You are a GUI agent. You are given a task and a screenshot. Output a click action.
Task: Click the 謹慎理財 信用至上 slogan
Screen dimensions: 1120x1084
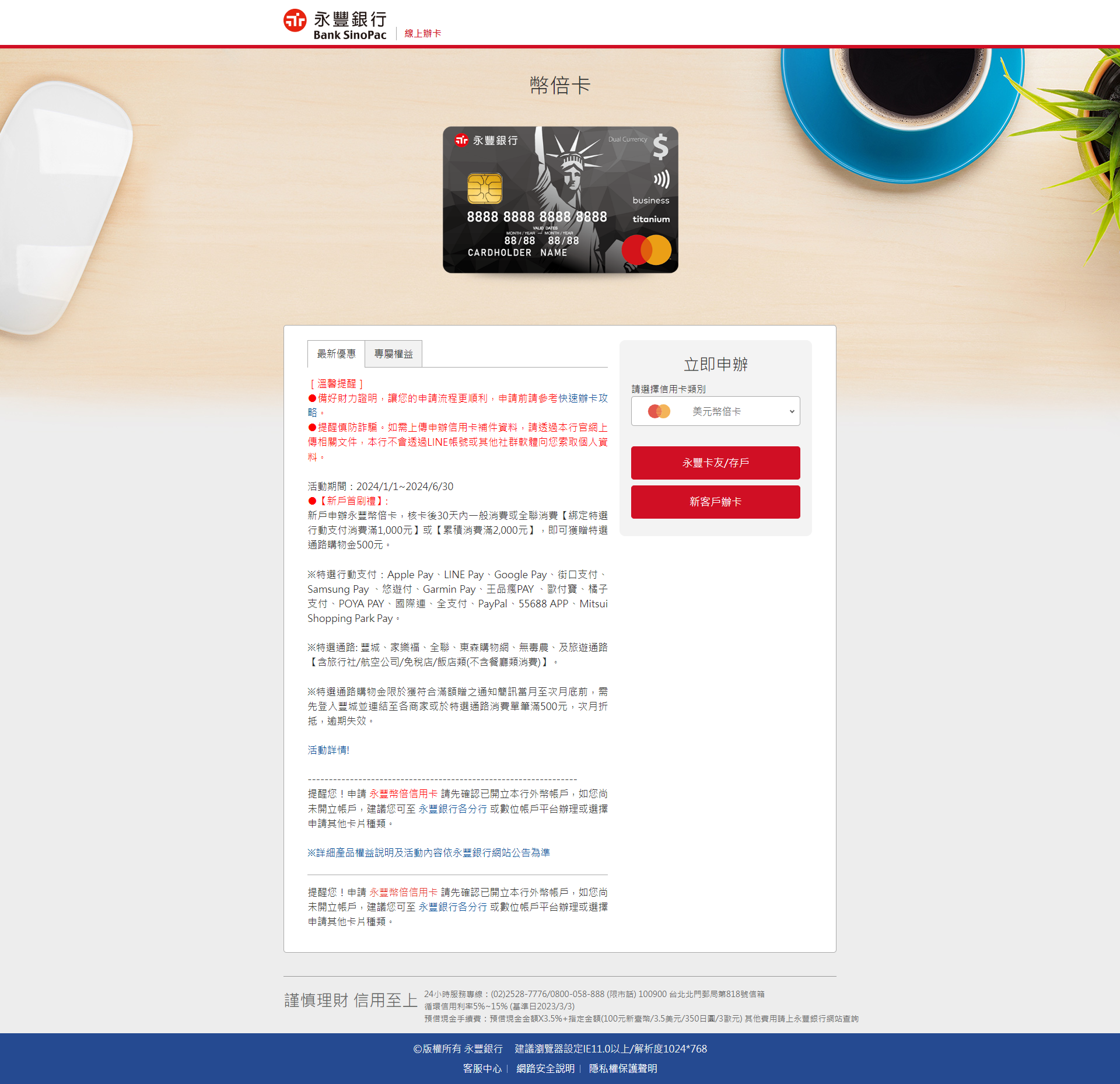tap(351, 1000)
